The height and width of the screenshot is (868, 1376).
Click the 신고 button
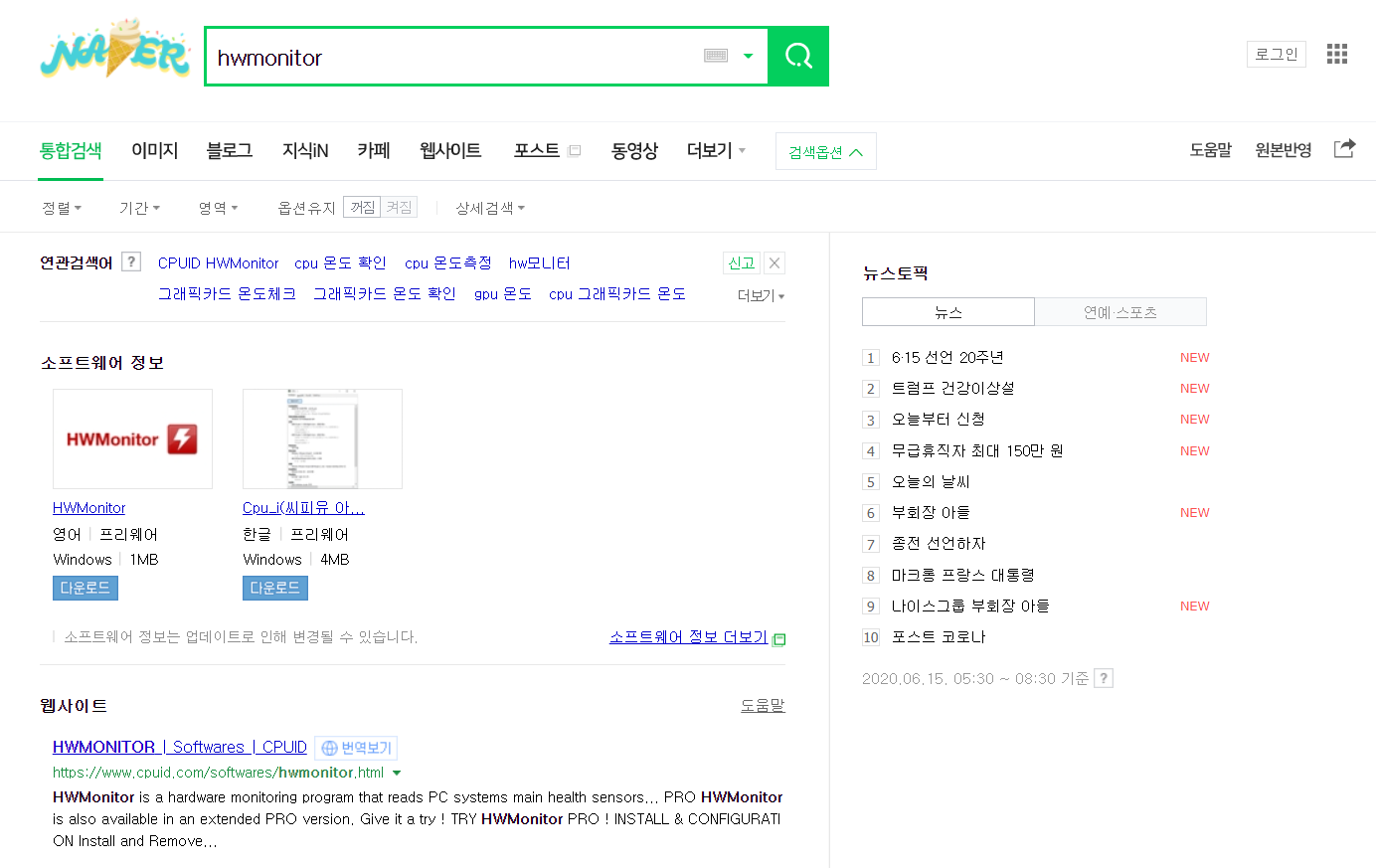[x=742, y=262]
